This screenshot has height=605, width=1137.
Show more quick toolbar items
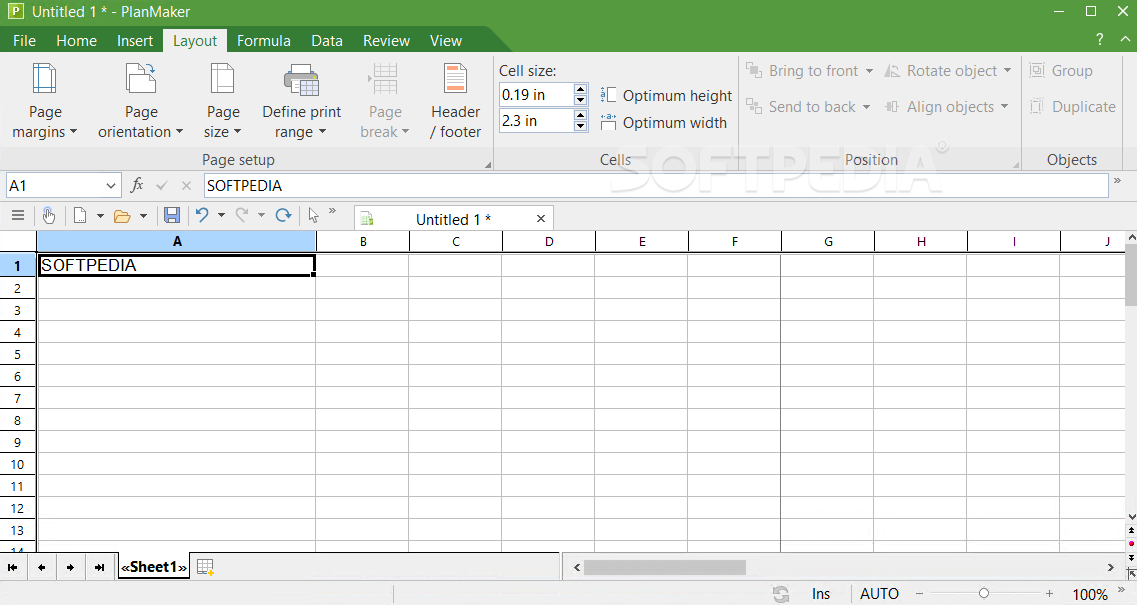tap(332, 211)
